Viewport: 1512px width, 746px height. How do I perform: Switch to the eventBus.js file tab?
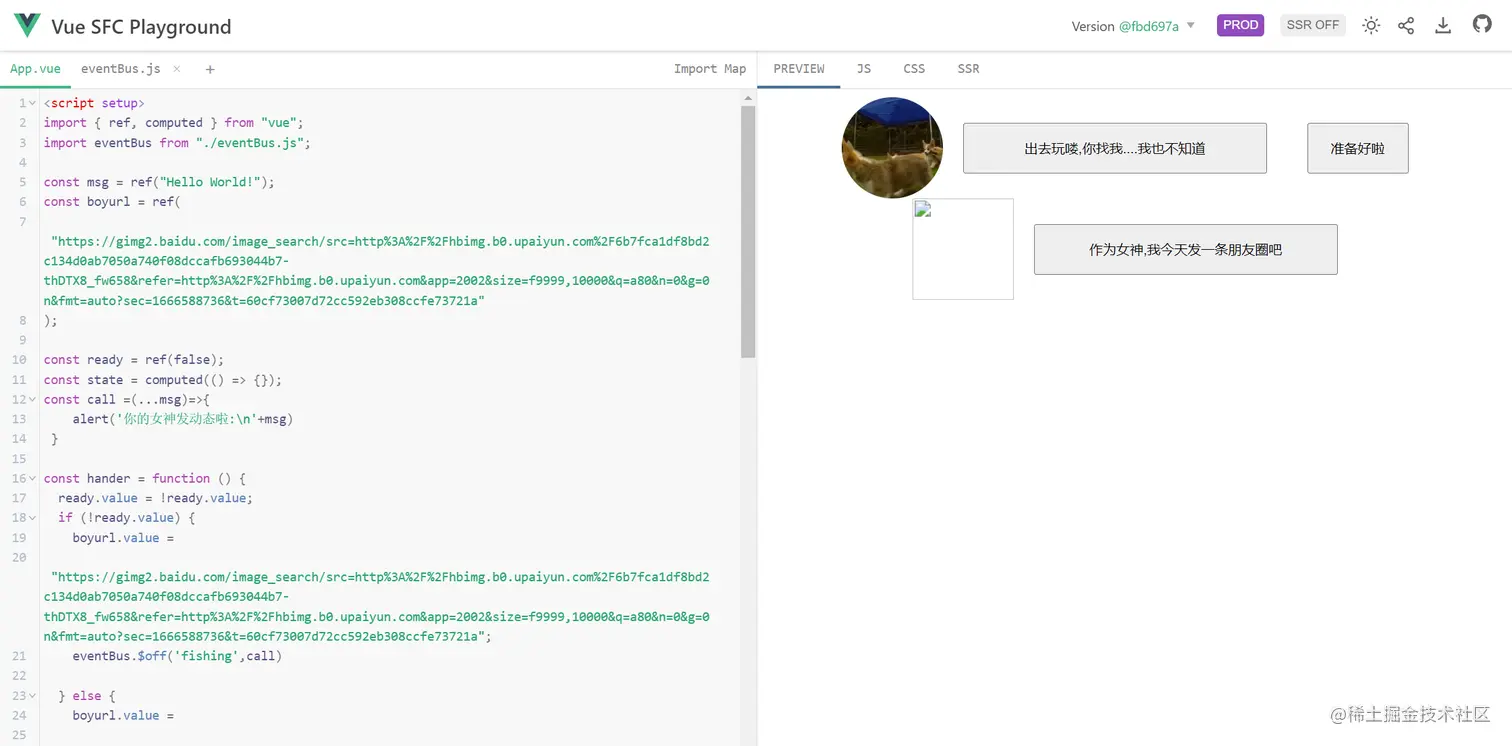point(121,69)
